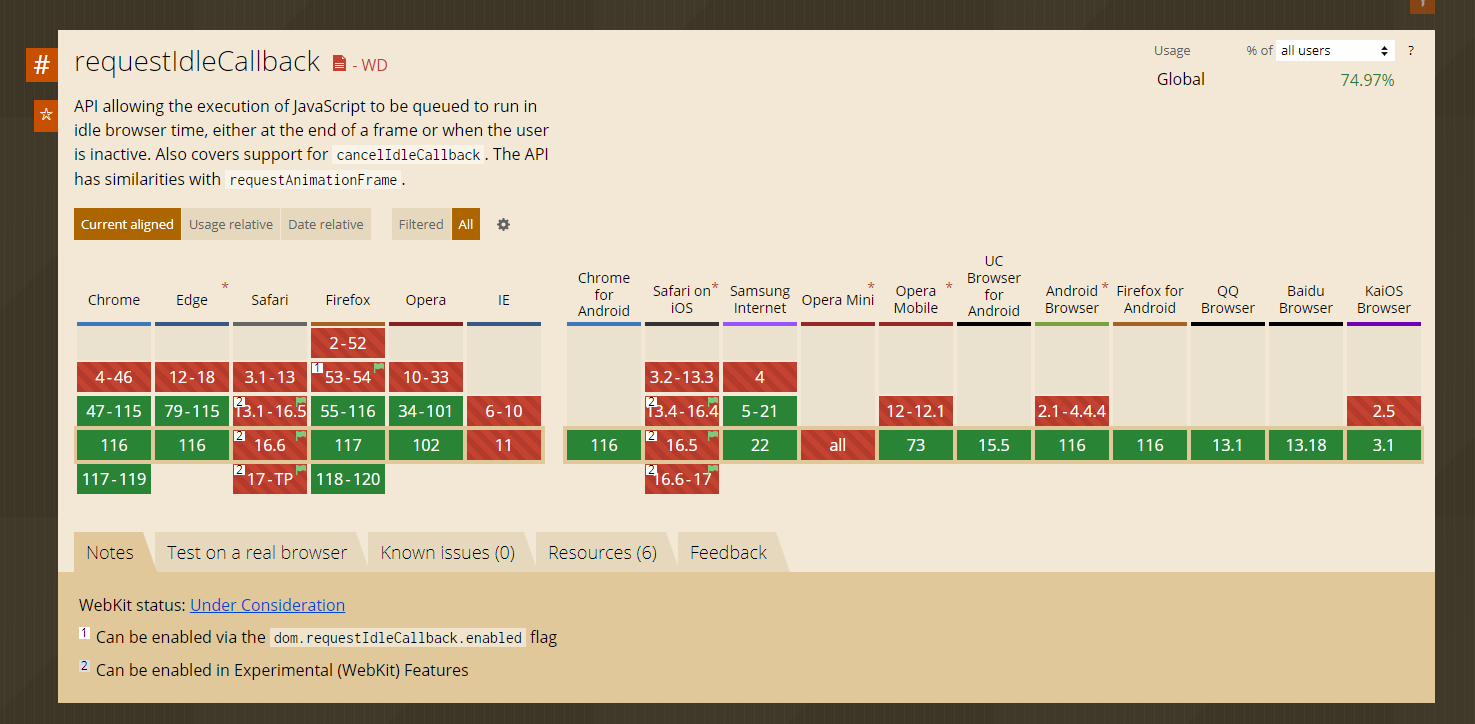
Task: Toggle the Filtered browser view
Action: click(x=421, y=224)
